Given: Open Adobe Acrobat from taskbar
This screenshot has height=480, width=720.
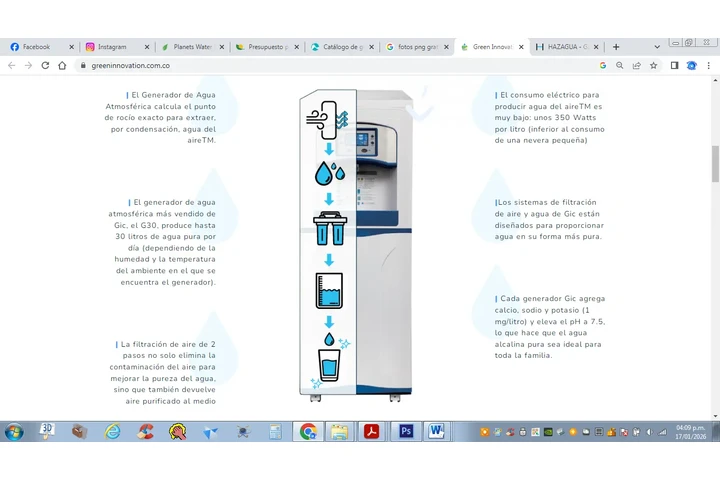Looking at the screenshot, I should [371, 431].
